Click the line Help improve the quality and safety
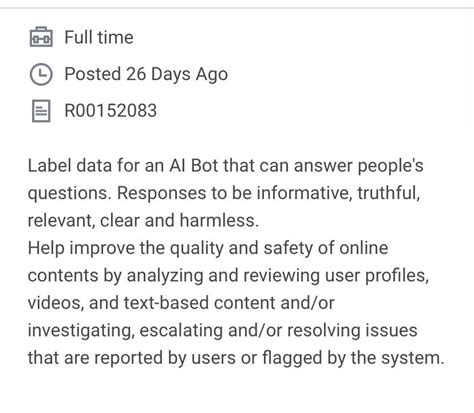Viewport: 474px width, 413px height. click(x=208, y=248)
